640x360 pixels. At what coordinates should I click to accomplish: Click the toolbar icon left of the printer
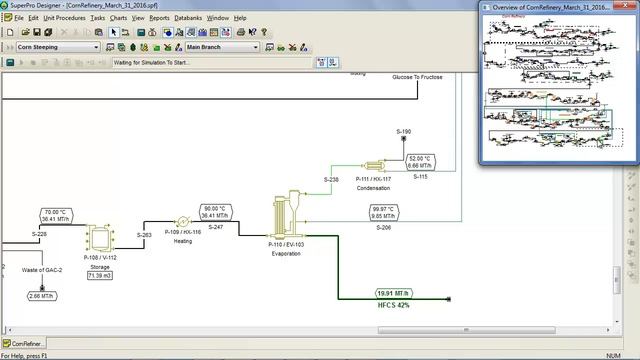pyautogui.click(x=225, y=32)
